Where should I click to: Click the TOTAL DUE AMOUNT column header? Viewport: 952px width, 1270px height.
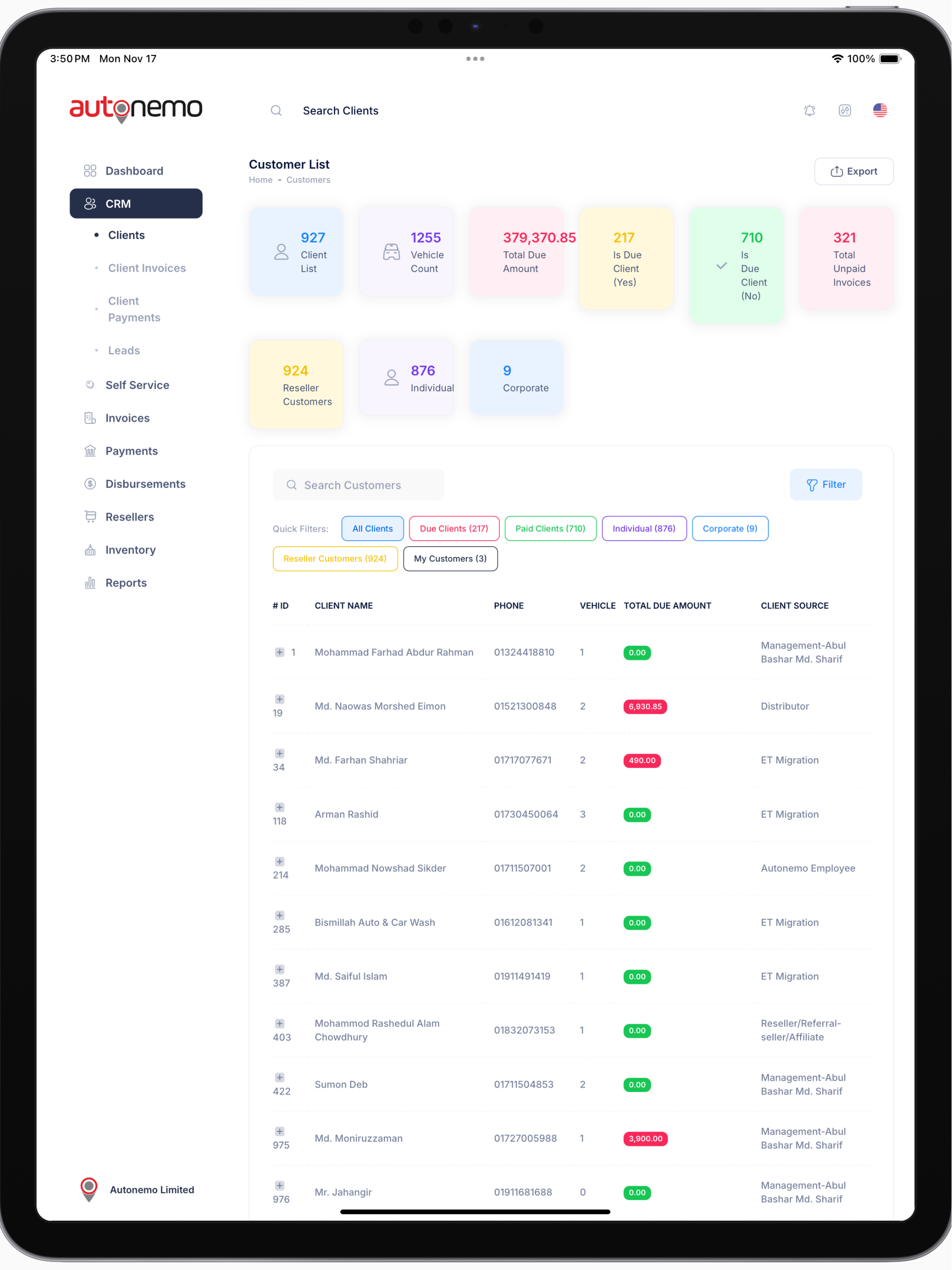click(x=667, y=606)
